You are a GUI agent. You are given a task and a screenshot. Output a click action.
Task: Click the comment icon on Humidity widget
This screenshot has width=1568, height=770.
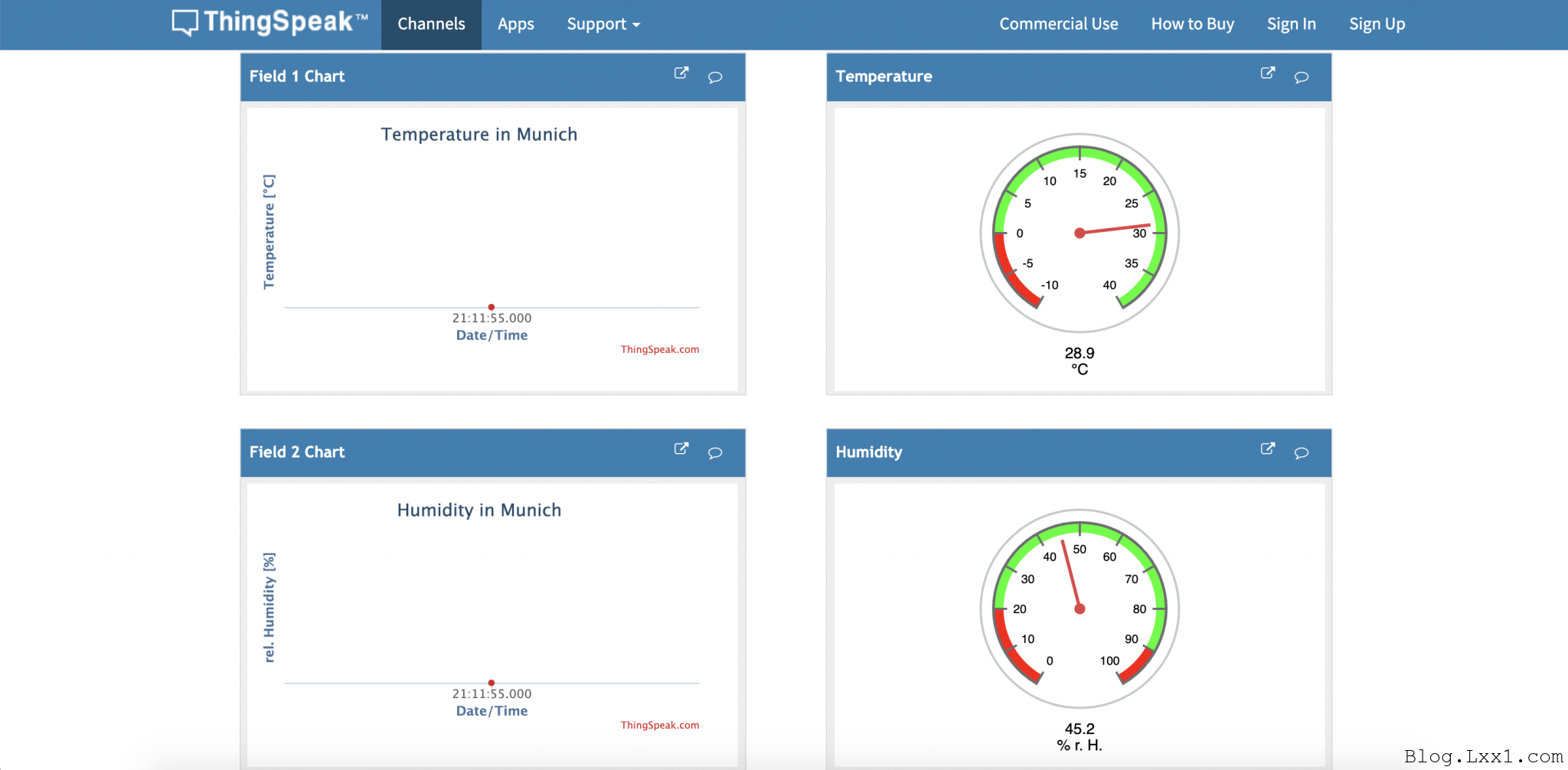1302,452
